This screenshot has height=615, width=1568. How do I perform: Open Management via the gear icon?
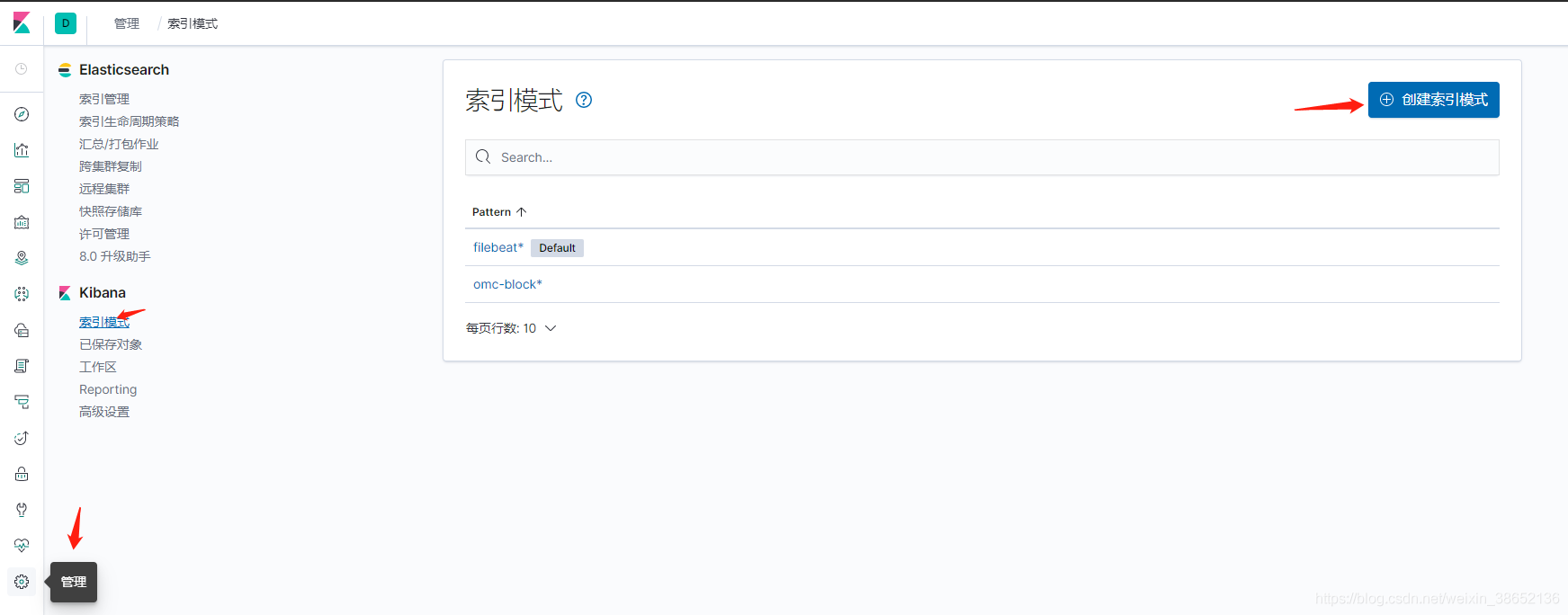[22, 582]
